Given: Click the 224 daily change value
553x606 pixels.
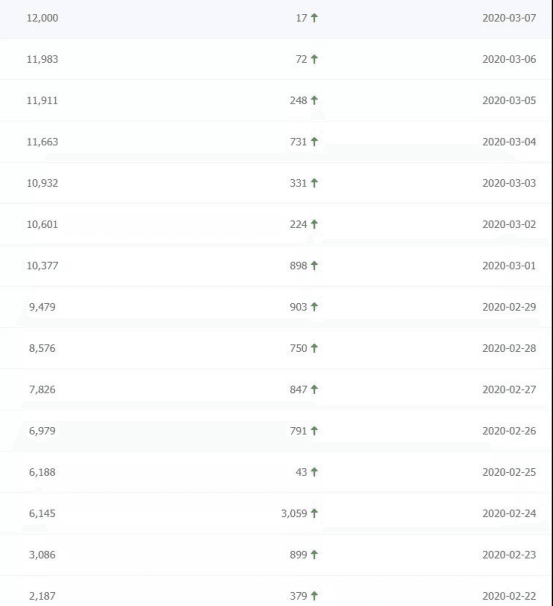Looking at the screenshot, I should [298, 224].
